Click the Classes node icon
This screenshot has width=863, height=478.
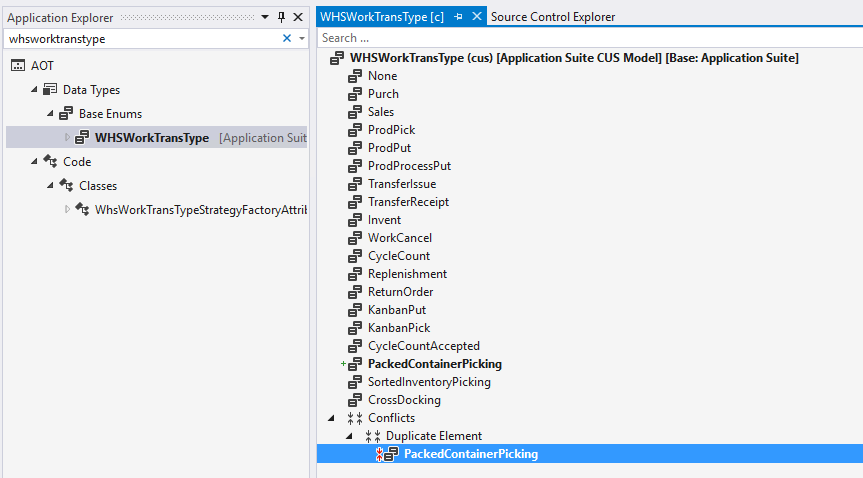[66, 186]
